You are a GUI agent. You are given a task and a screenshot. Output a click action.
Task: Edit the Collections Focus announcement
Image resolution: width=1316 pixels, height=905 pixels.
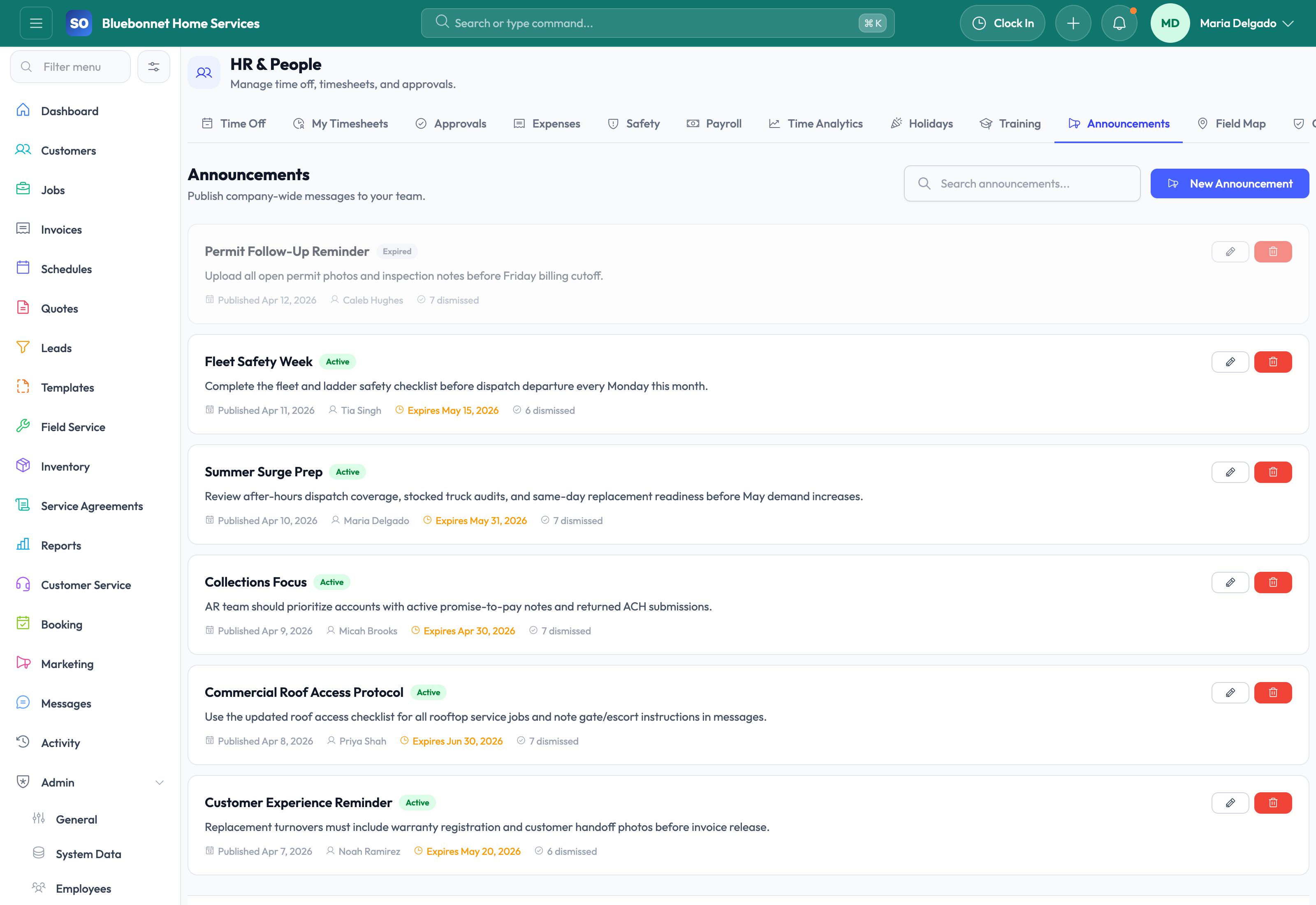(x=1230, y=582)
